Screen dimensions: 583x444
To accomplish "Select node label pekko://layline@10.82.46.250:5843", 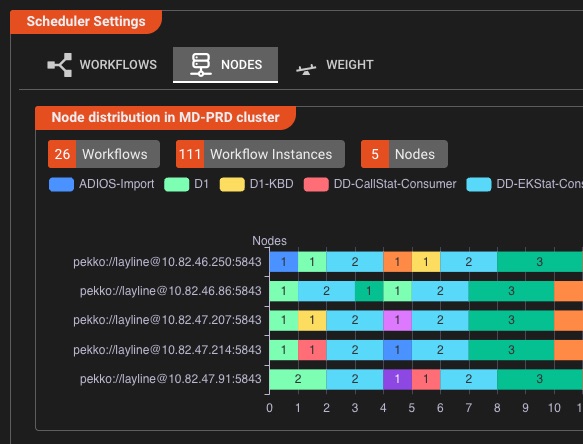I will click(x=167, y=262).
